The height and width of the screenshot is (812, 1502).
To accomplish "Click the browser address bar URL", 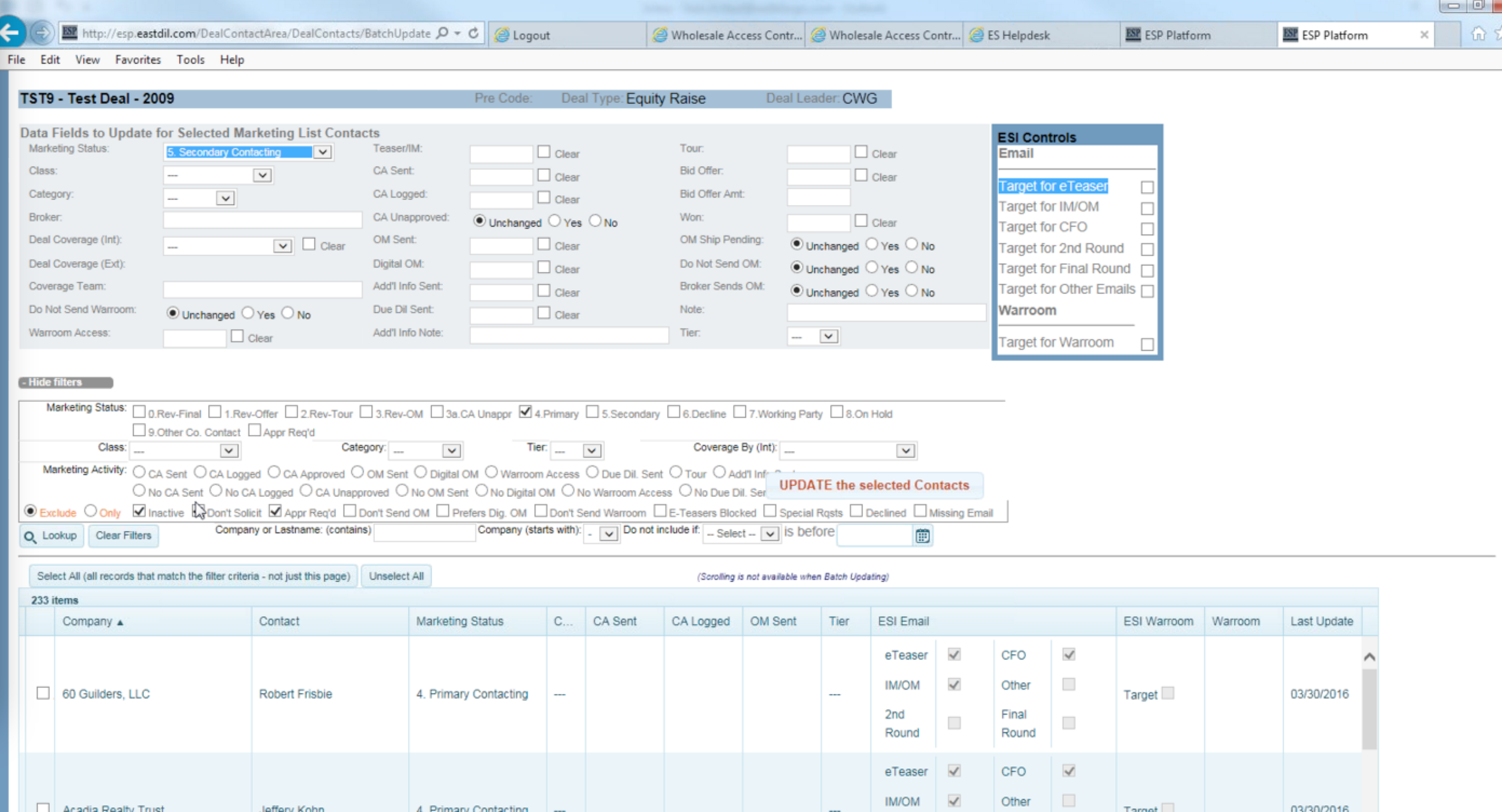I will point(256,34).
